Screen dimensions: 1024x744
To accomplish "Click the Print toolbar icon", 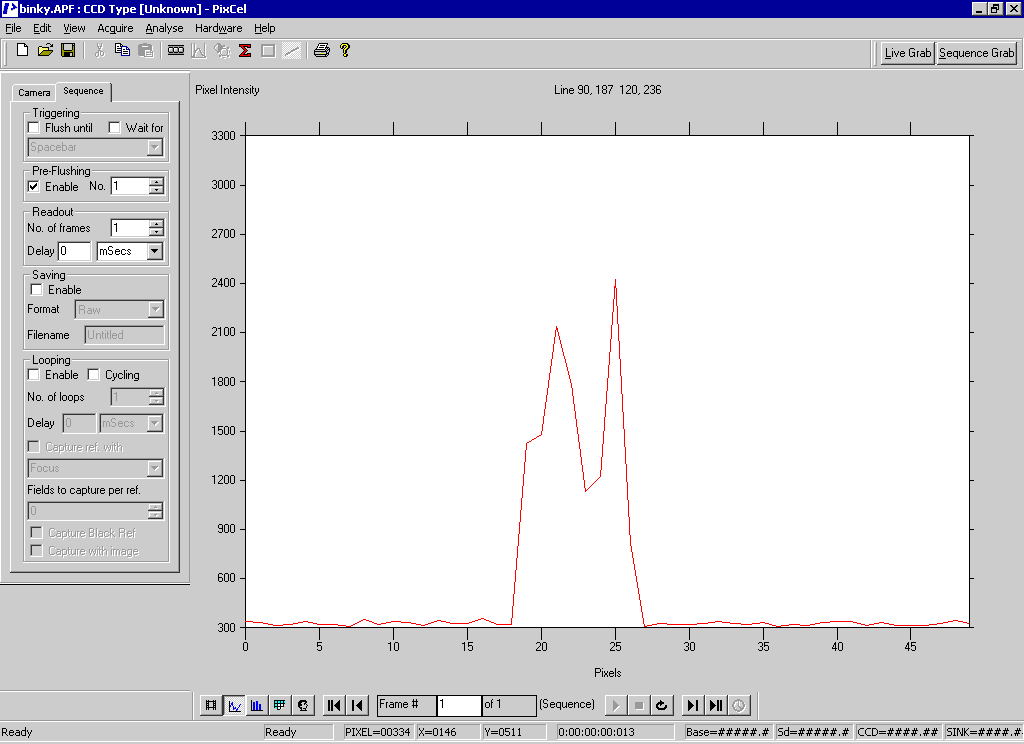I will tap(321, 50).
